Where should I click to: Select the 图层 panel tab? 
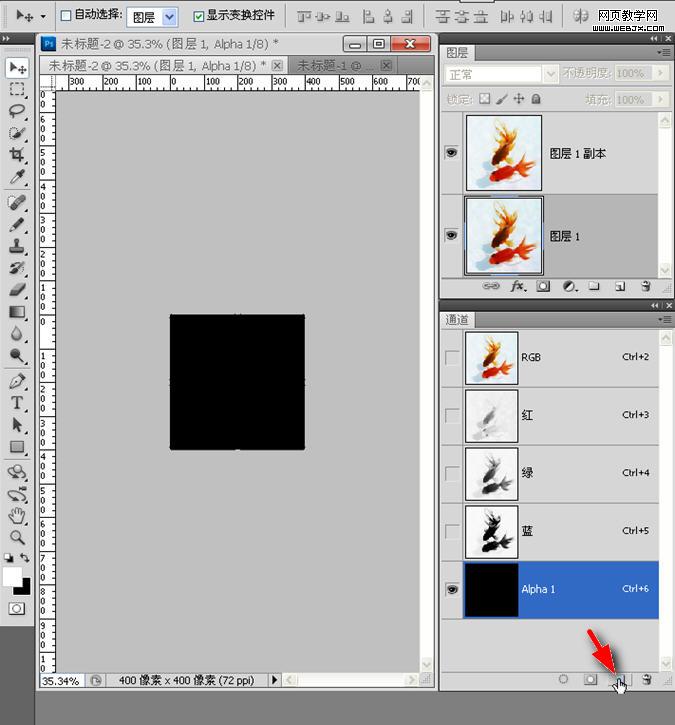click(457, 53)
